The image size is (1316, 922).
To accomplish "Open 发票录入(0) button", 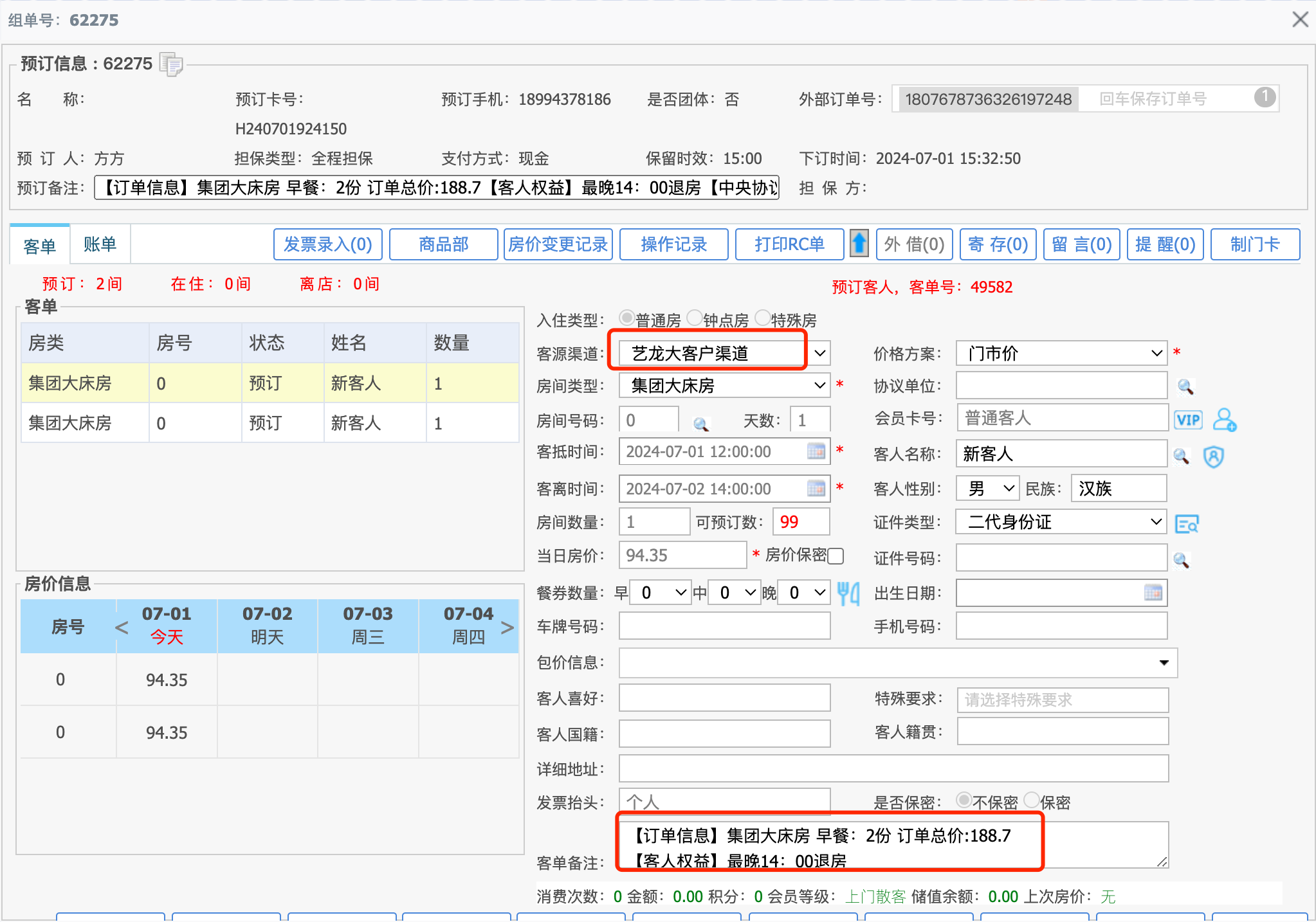I will 328,244.
